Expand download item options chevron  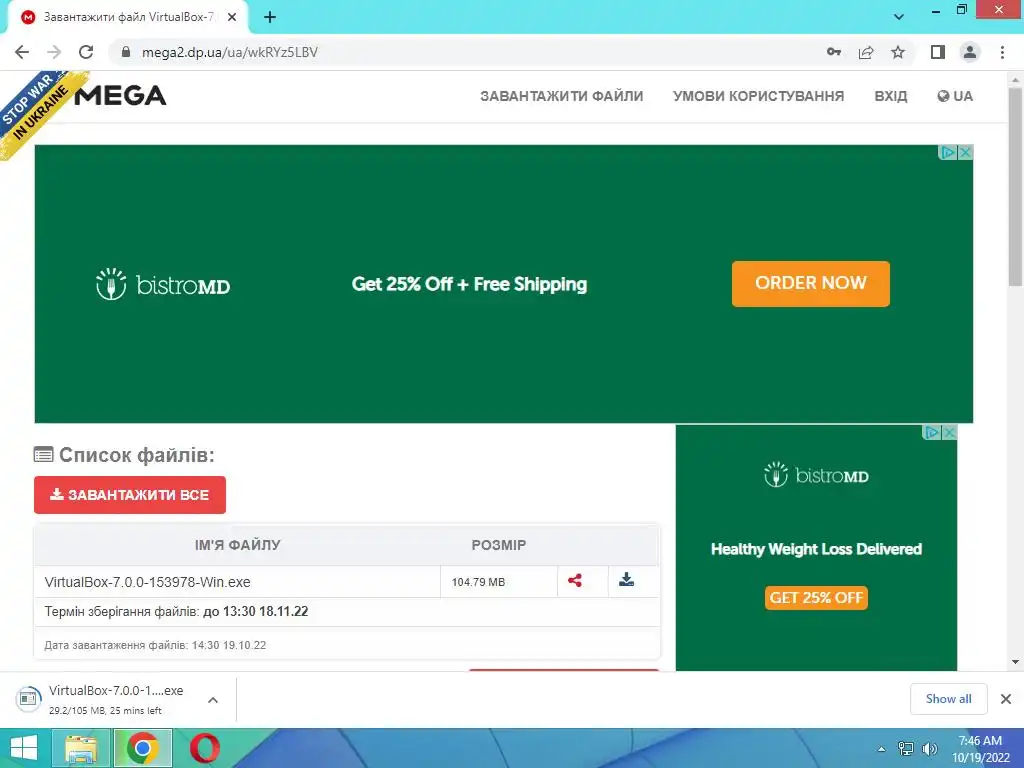pyautogui.click(x=213, y=699)
